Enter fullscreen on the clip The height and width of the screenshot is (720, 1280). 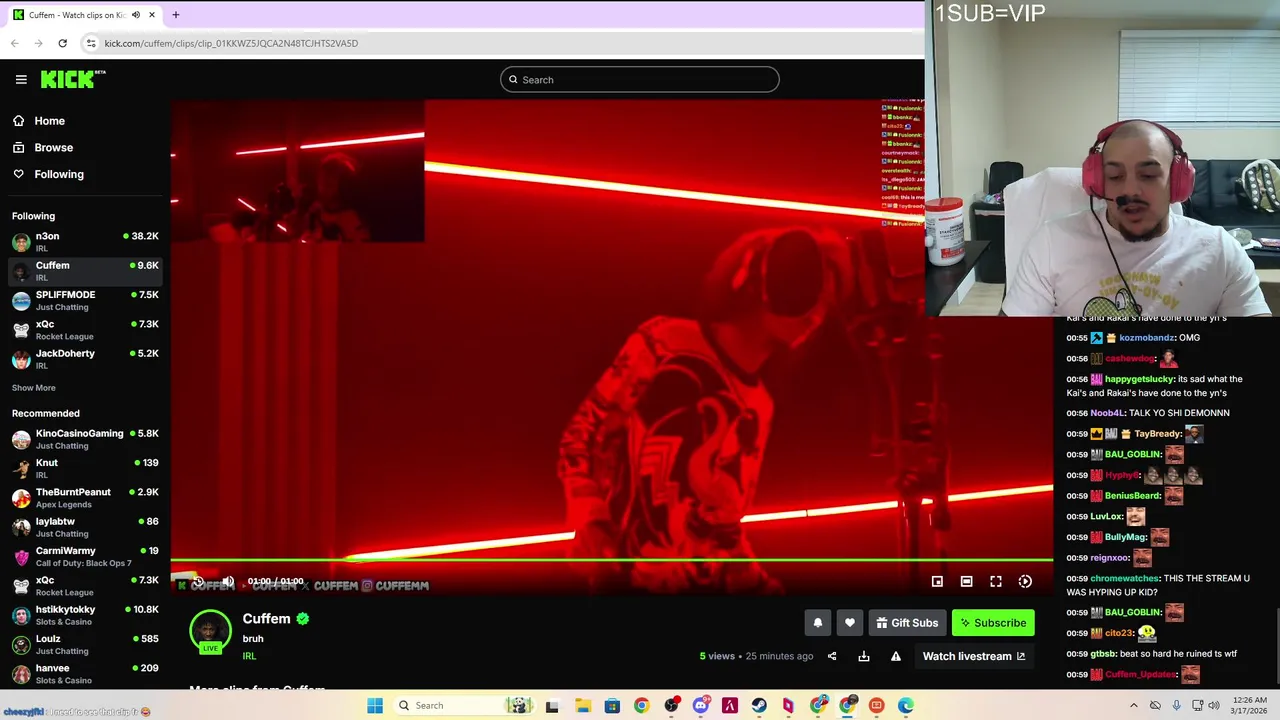[x=996, y=581]
